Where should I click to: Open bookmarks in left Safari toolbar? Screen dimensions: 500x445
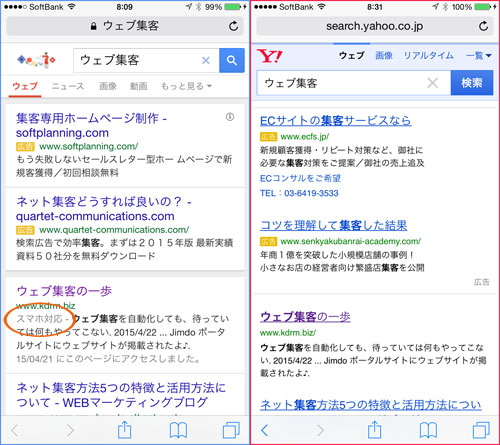point(178,430)
